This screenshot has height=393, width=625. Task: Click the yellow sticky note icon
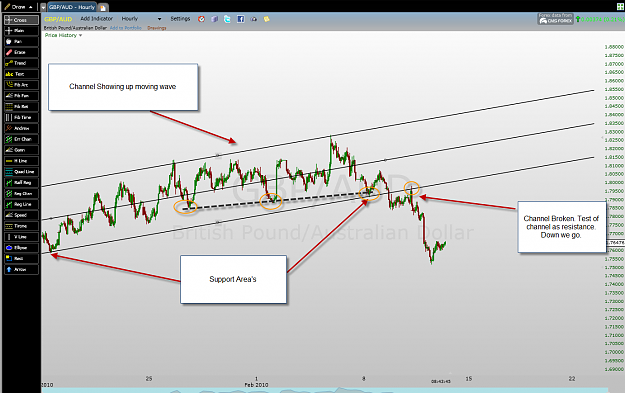(x=266, y=19)
